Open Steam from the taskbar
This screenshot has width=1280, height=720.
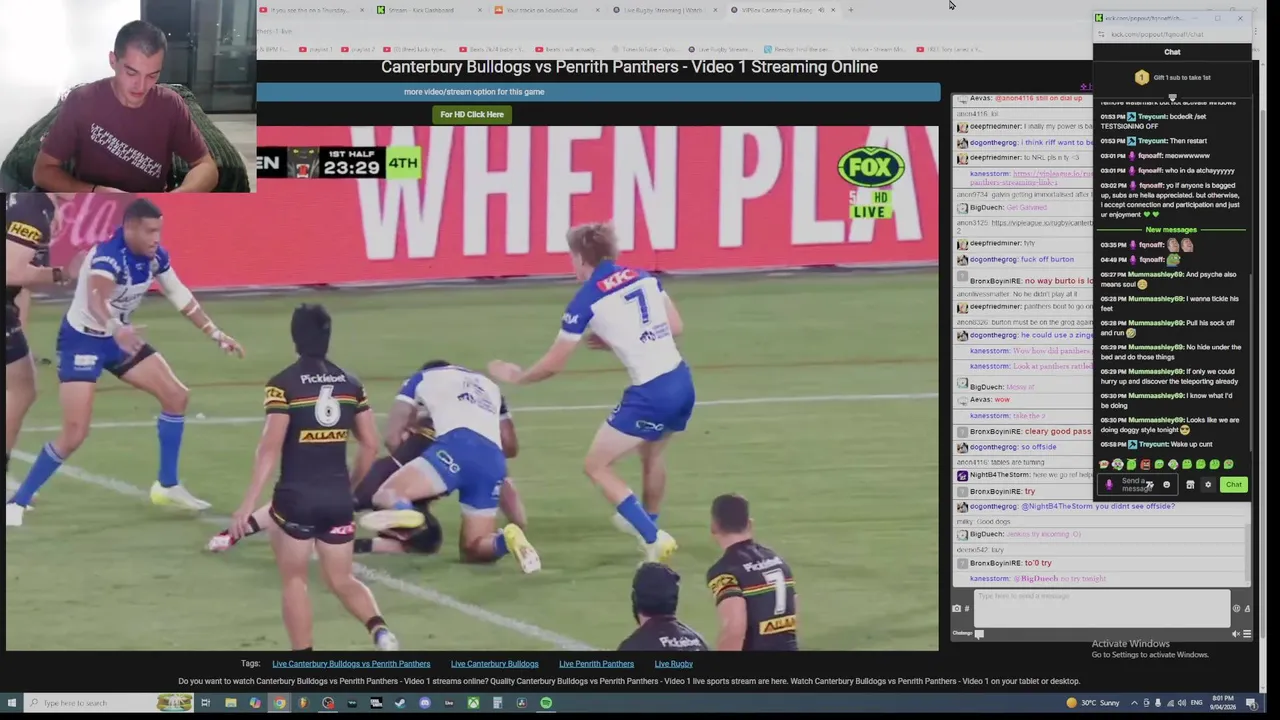(x=400, y=703)
